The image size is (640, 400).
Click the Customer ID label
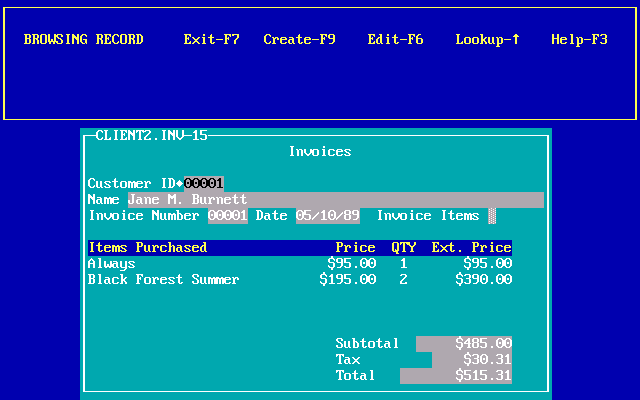coord(131,183)
